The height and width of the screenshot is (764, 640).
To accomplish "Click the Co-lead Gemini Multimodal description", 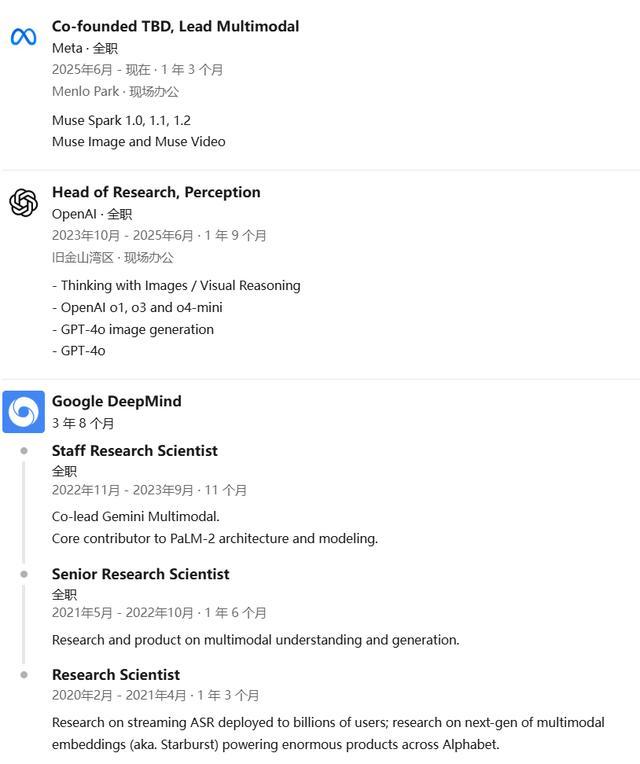I will point(135,516).
